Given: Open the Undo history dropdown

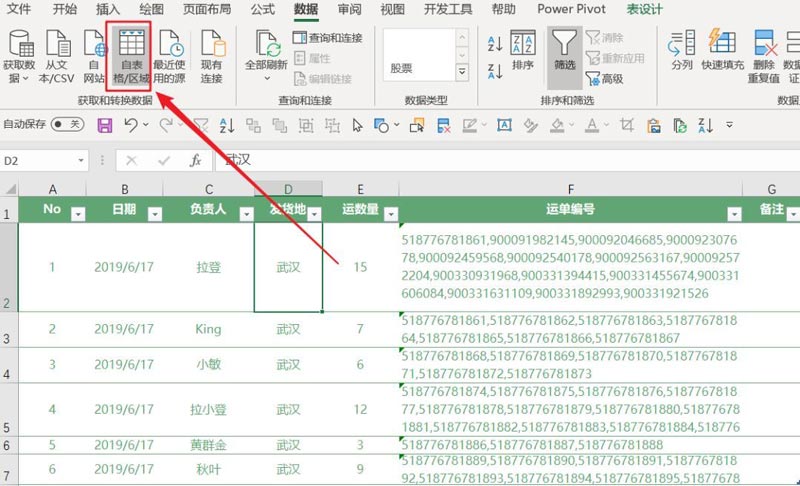Looking at the screenshot, I should tap(146, 124).
